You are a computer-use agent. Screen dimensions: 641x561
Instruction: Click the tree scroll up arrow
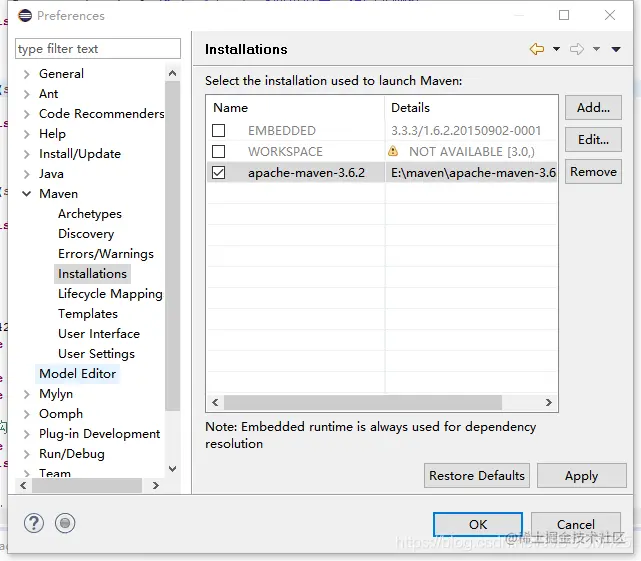173,73
